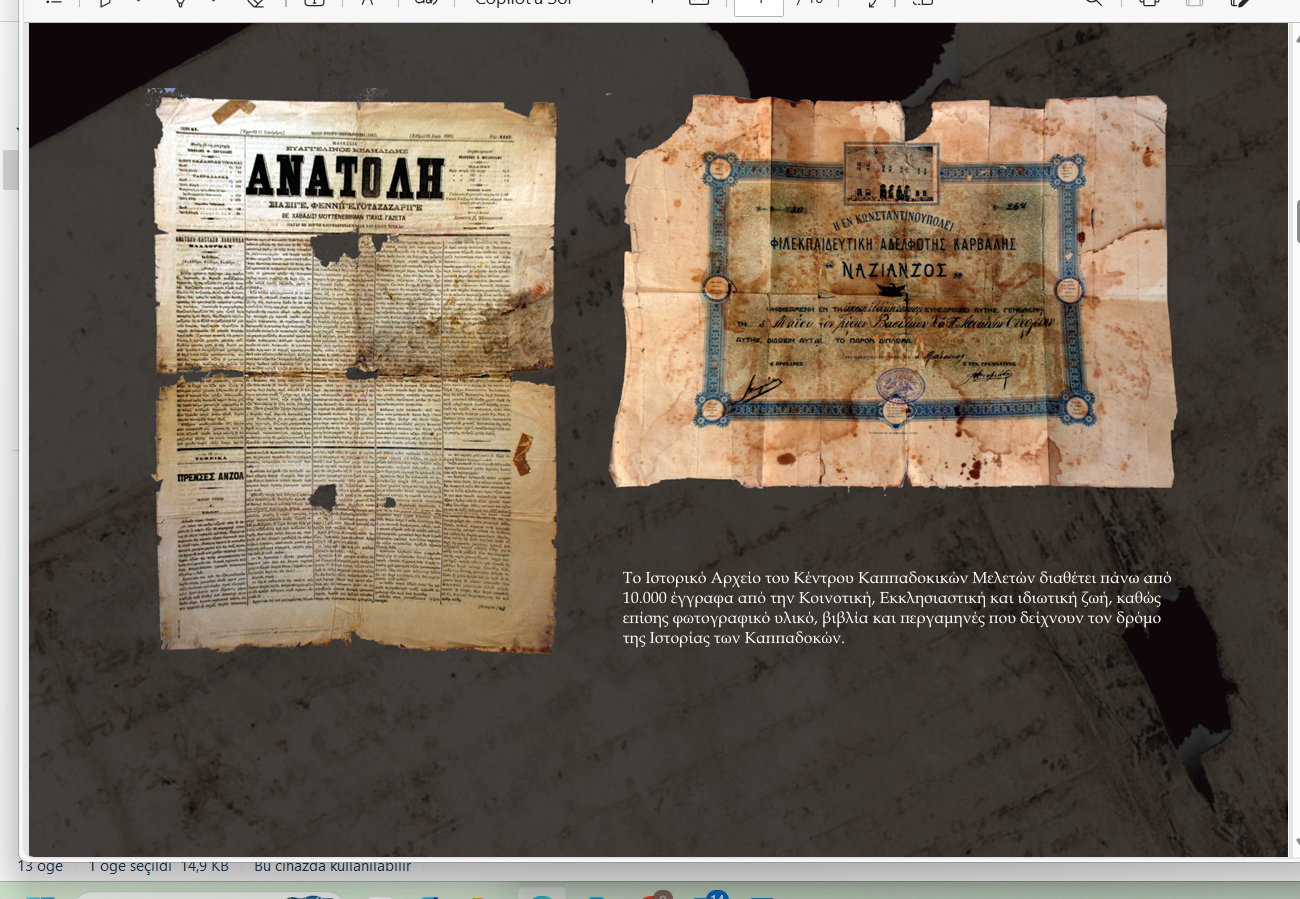Click the ΝΑΖΙΑΝΖΟΣ diploma image
Screen dimensions: 1300x899
(892, 292)
